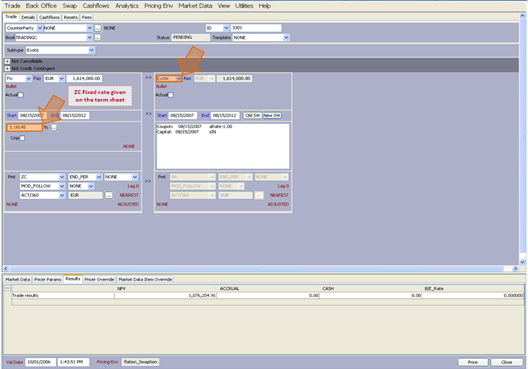Image resolution: width=528 pixels, height=369 pixels.
Task: Enable the Cmp checkbox under the fixed rate
Action: [22, 138]
